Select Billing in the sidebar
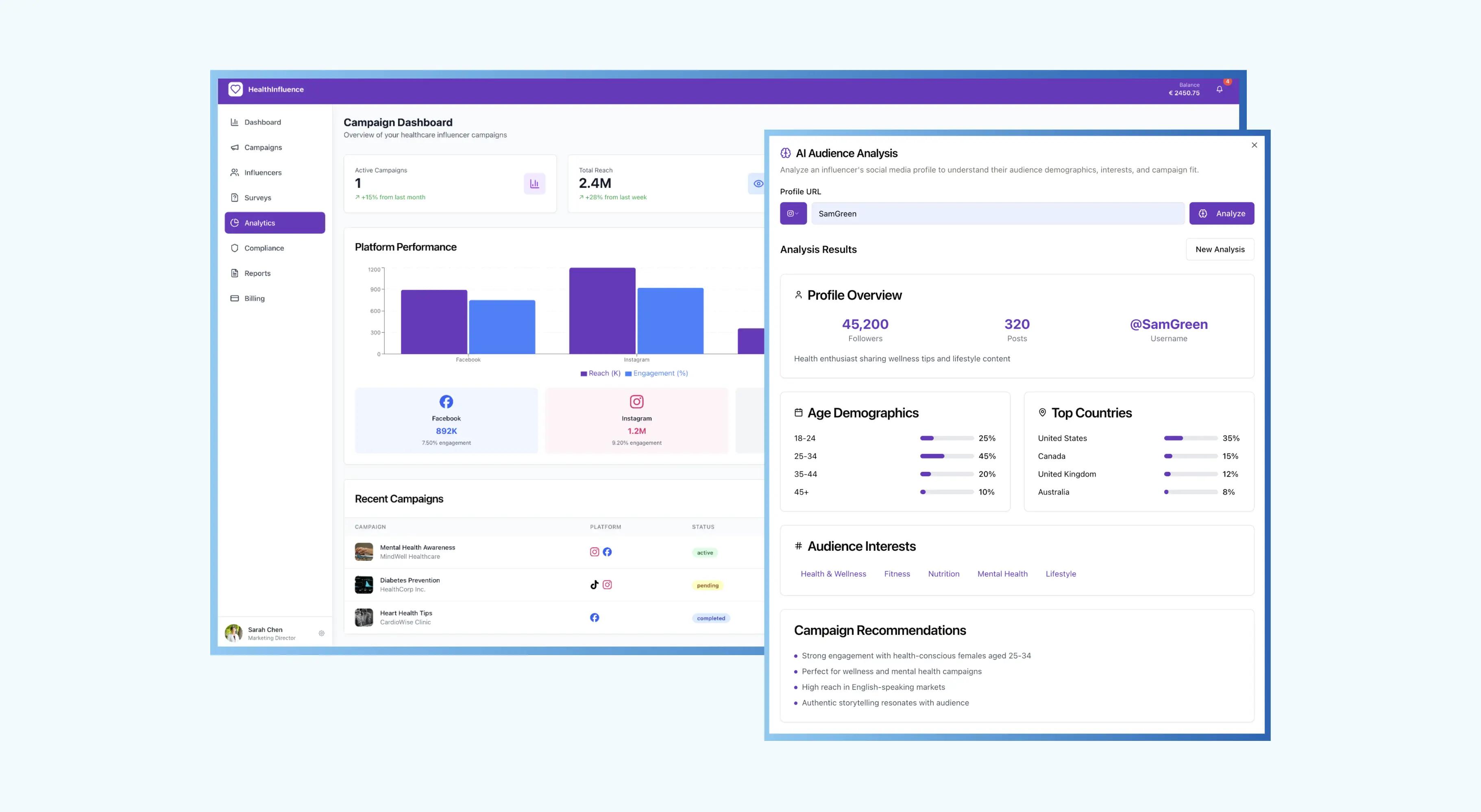 click(x=254, y=298)
